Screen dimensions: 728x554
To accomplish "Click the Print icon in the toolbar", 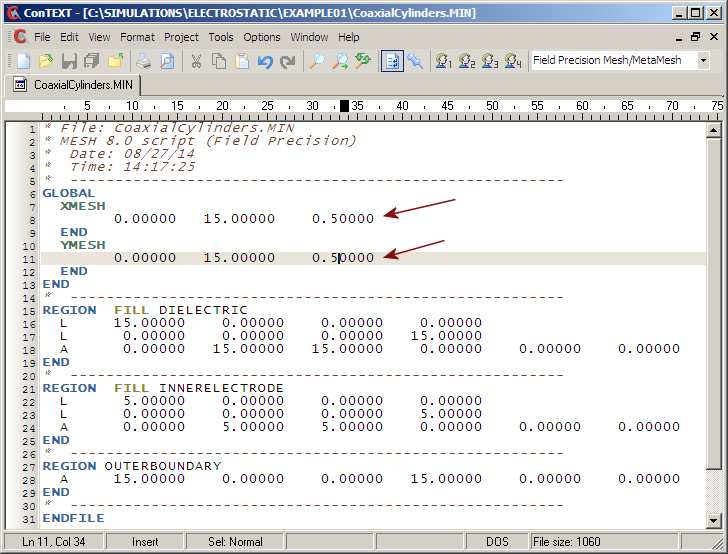I will [144, 61].
